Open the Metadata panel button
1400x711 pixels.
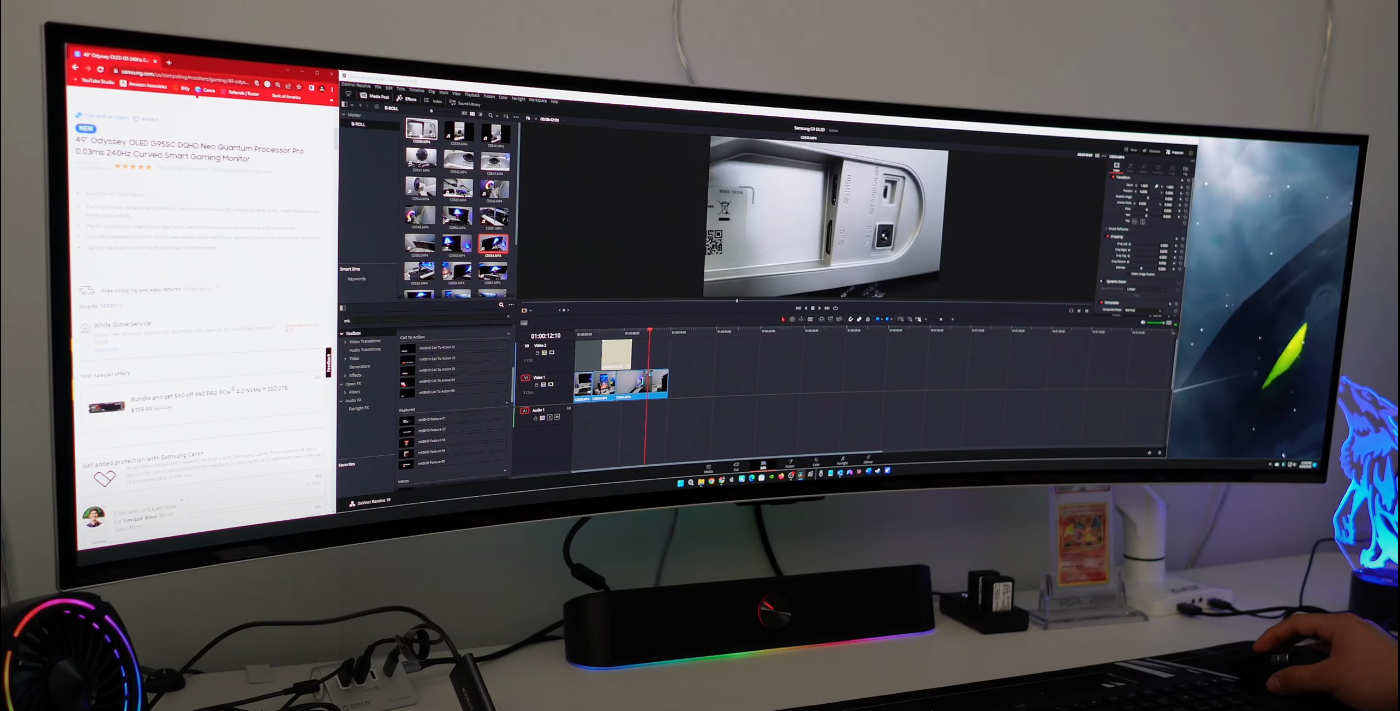tap(1150, 151)
